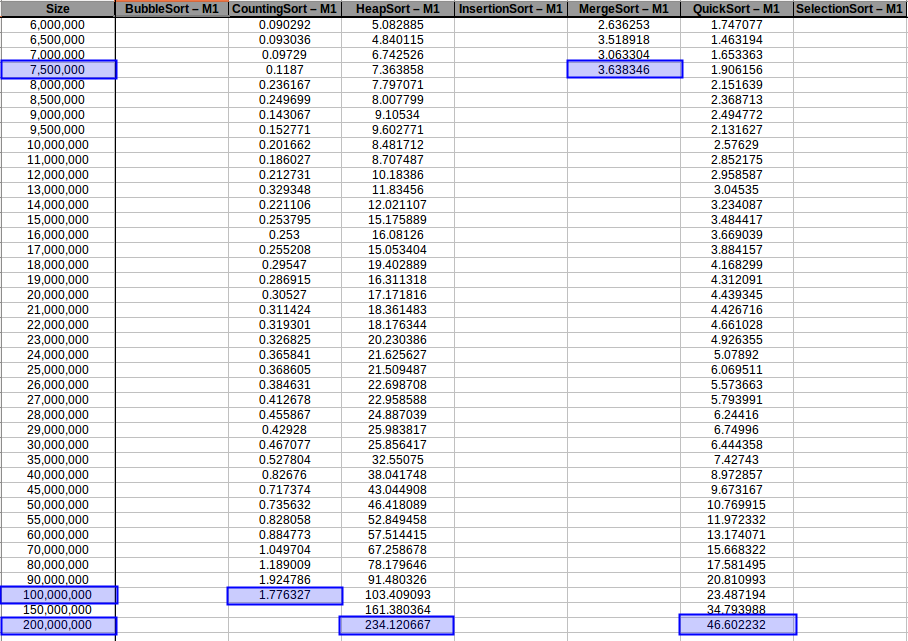Screen dimensions: 908x641
Task: Click QuickSort value 15.668322
Action: coord(737,550)
